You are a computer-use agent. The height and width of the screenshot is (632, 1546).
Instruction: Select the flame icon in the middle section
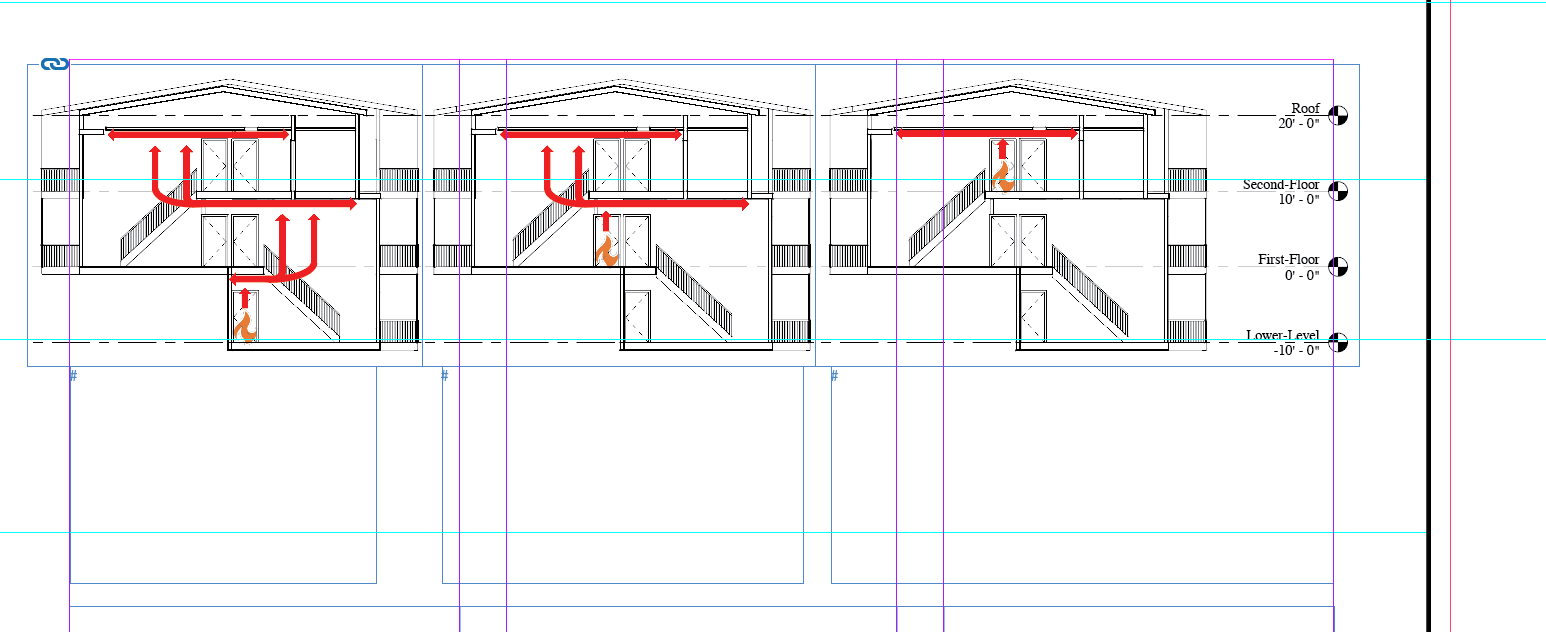608,248
